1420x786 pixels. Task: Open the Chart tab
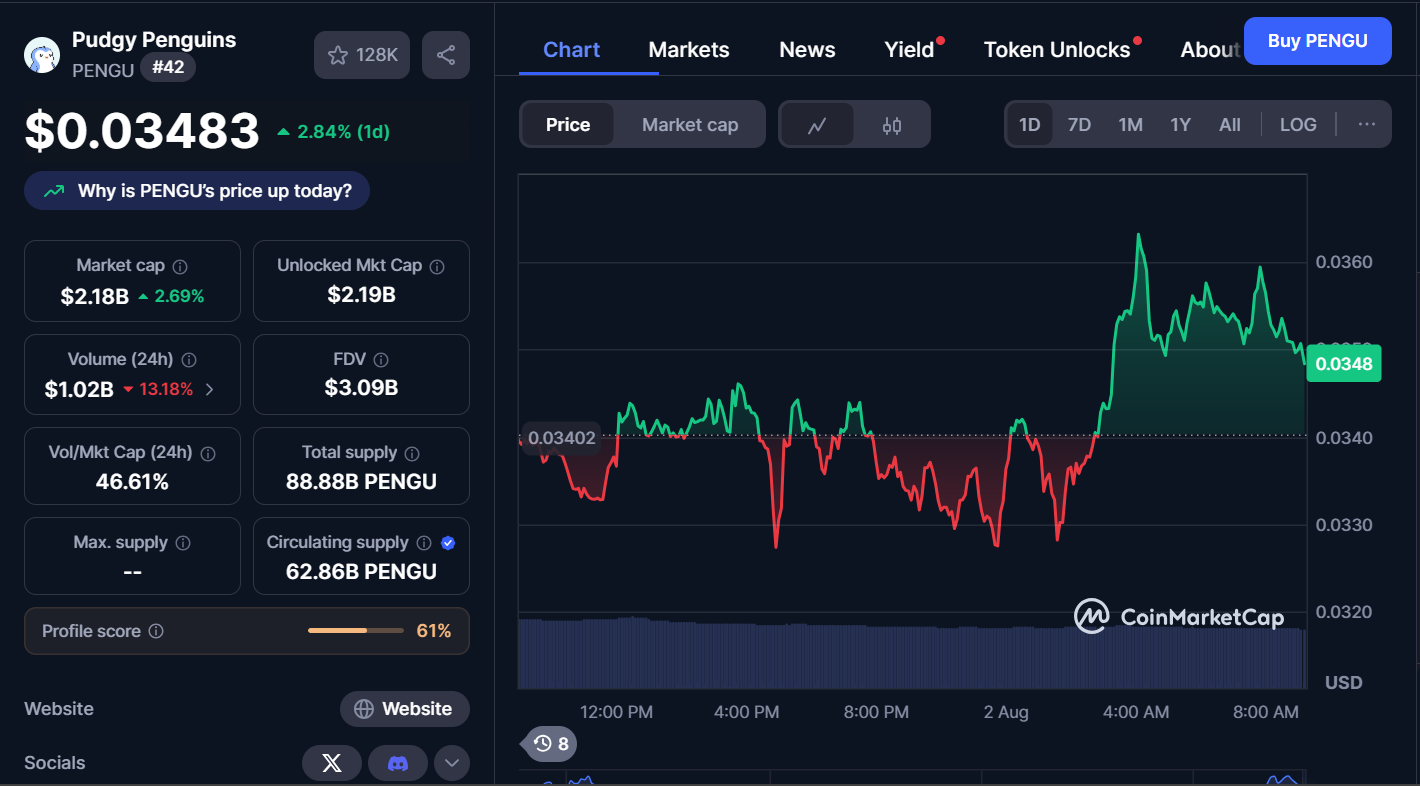coord(572,50)
